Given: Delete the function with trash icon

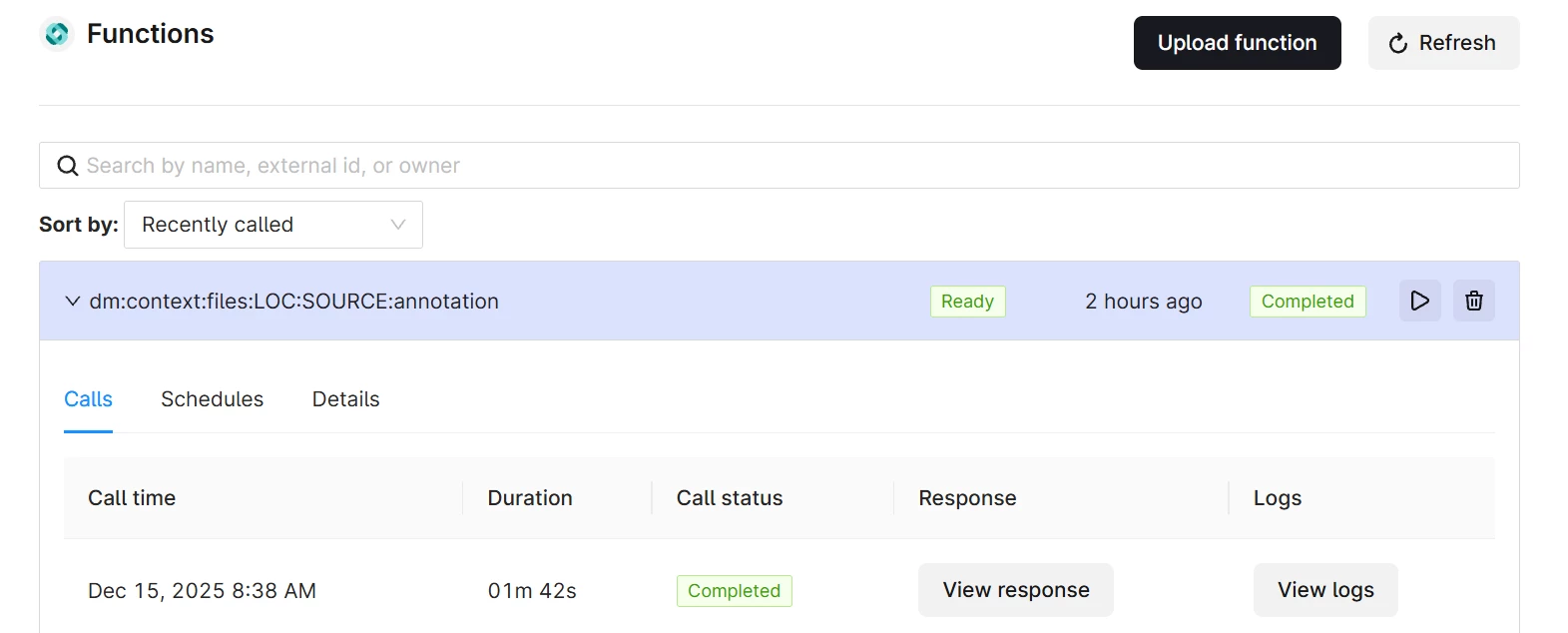Looking at the screenshot, I should 1473,301.
